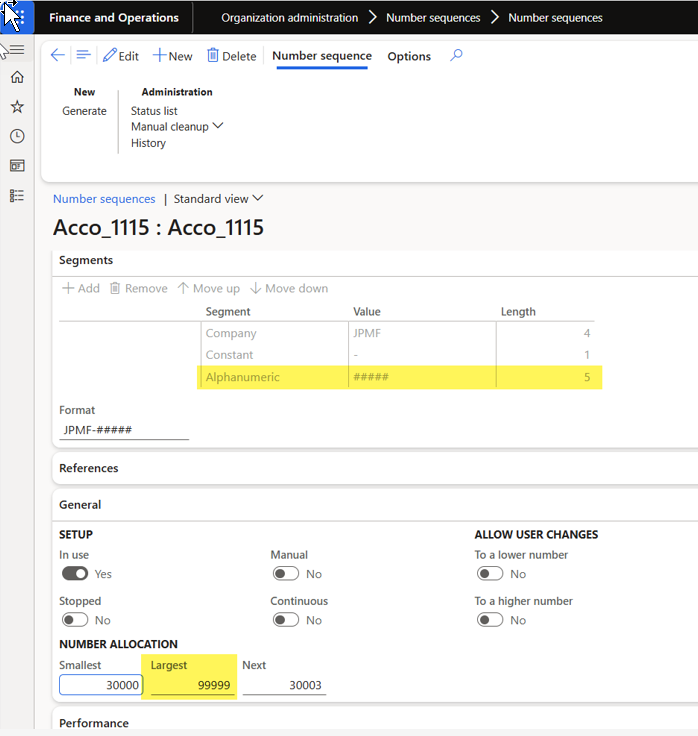Open the Number sequence tab
This screenshot has width=698, height=736.
(x=322, y=56)
